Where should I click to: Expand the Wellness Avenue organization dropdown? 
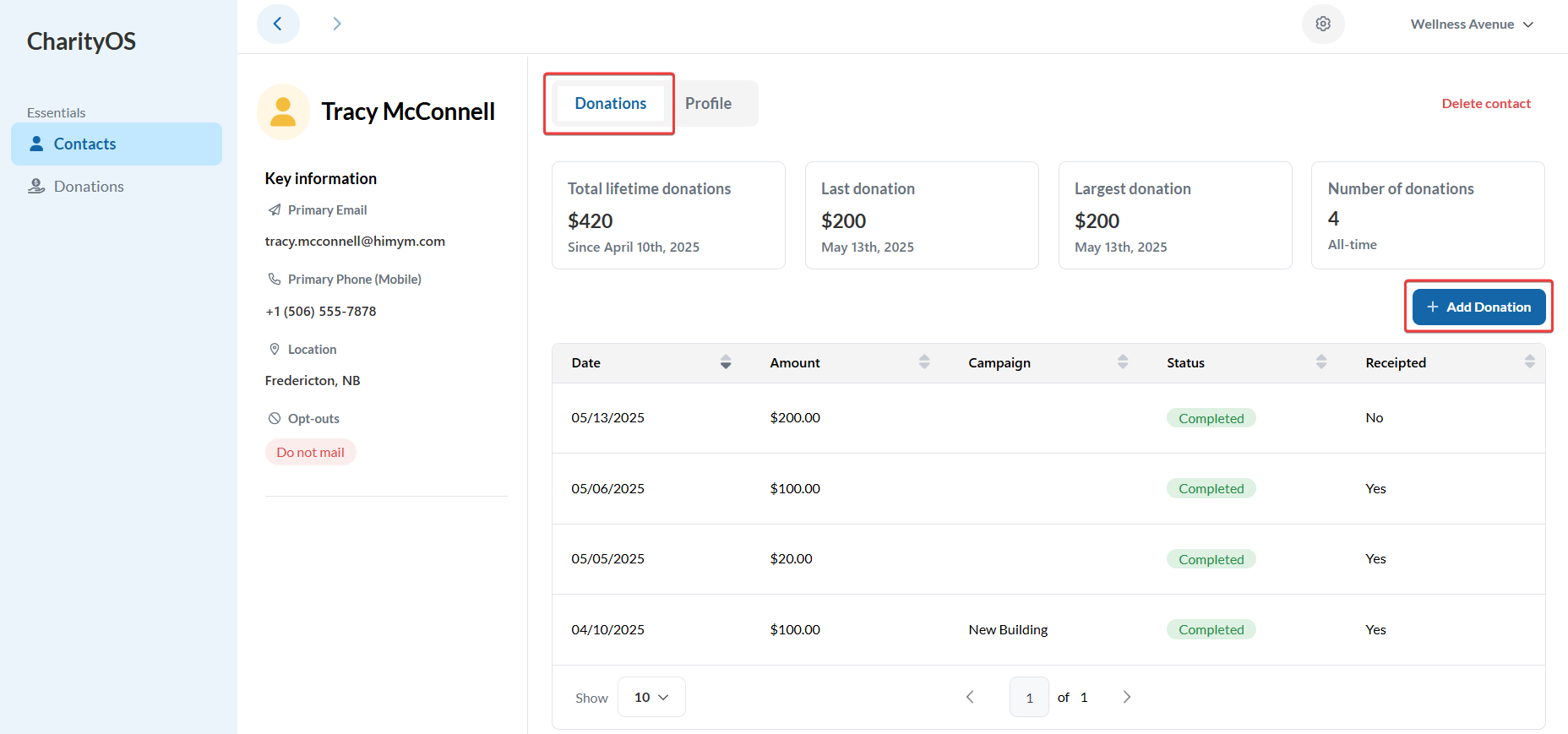tap(1472, 24)
